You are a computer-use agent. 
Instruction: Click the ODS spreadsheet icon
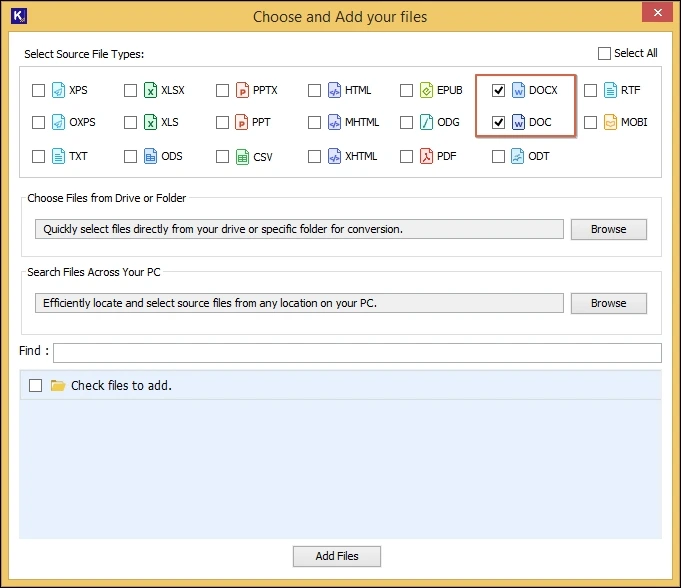(x=150, y=156)
